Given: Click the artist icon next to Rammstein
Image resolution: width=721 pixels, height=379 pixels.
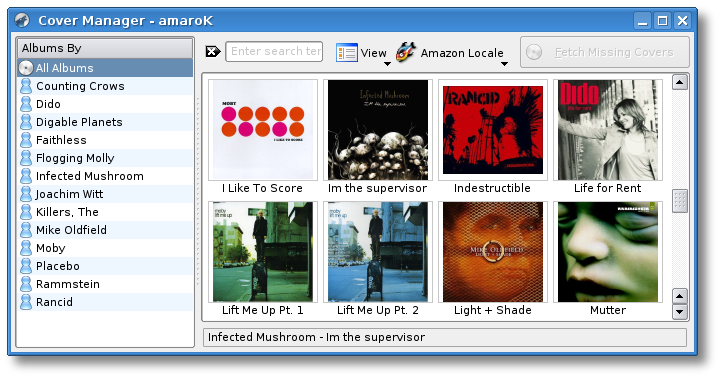Looking at the screenshot, I should (26, 284).
